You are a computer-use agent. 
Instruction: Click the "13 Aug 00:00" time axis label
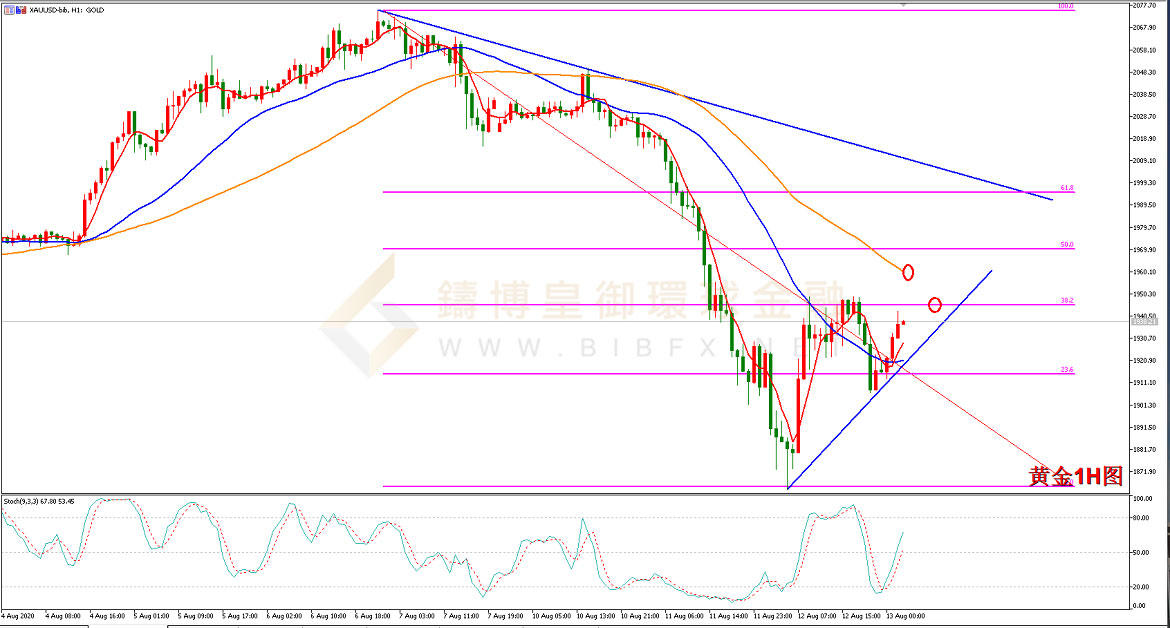point(906,616)
